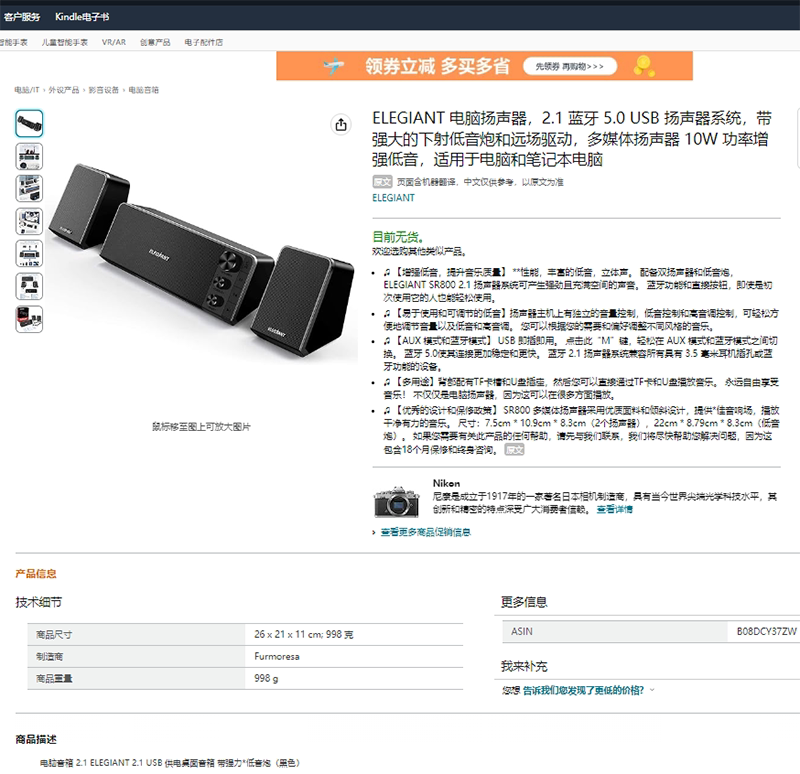The image size is (800, 774).
Task: Go to 创意产品 category tab
Action: (x=155, y=42)
